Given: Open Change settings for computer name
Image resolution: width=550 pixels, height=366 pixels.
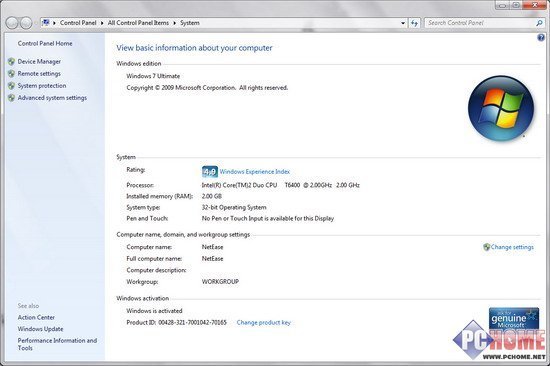Looking at the screenshot, I should [512, 247].
